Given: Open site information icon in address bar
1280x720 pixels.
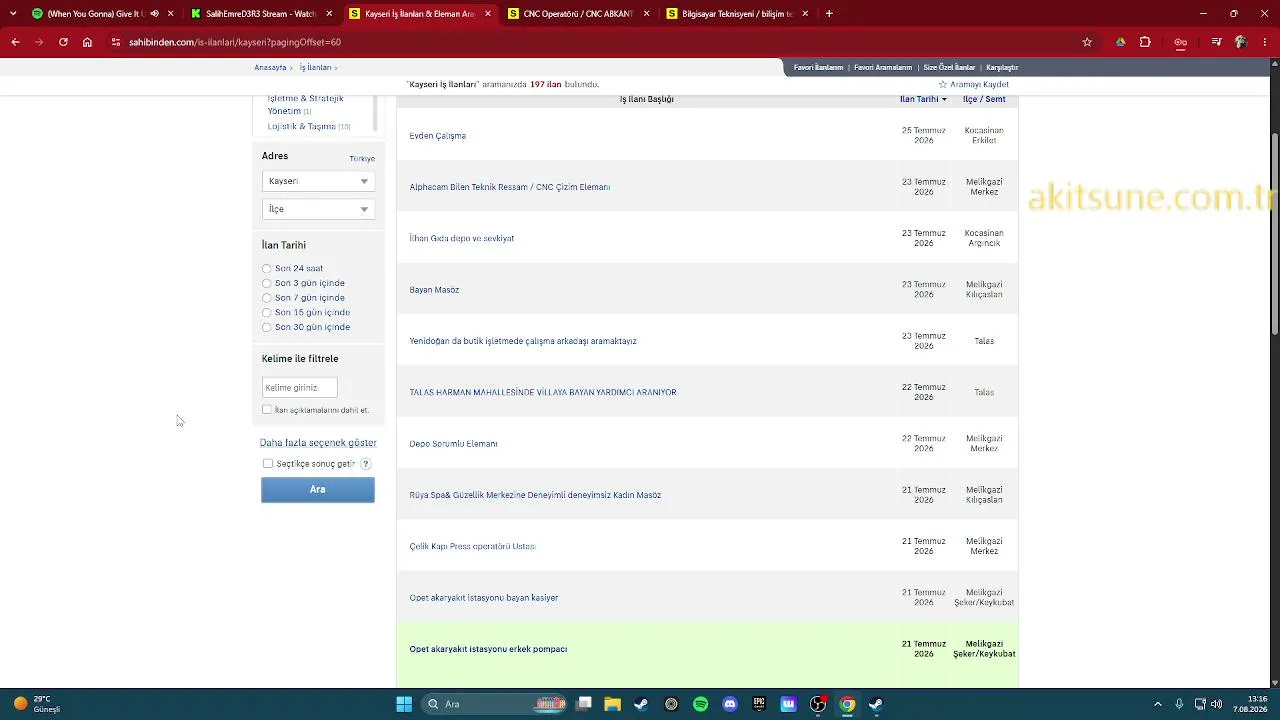Looking at the screenshot, I should click(x=116, y=42).
